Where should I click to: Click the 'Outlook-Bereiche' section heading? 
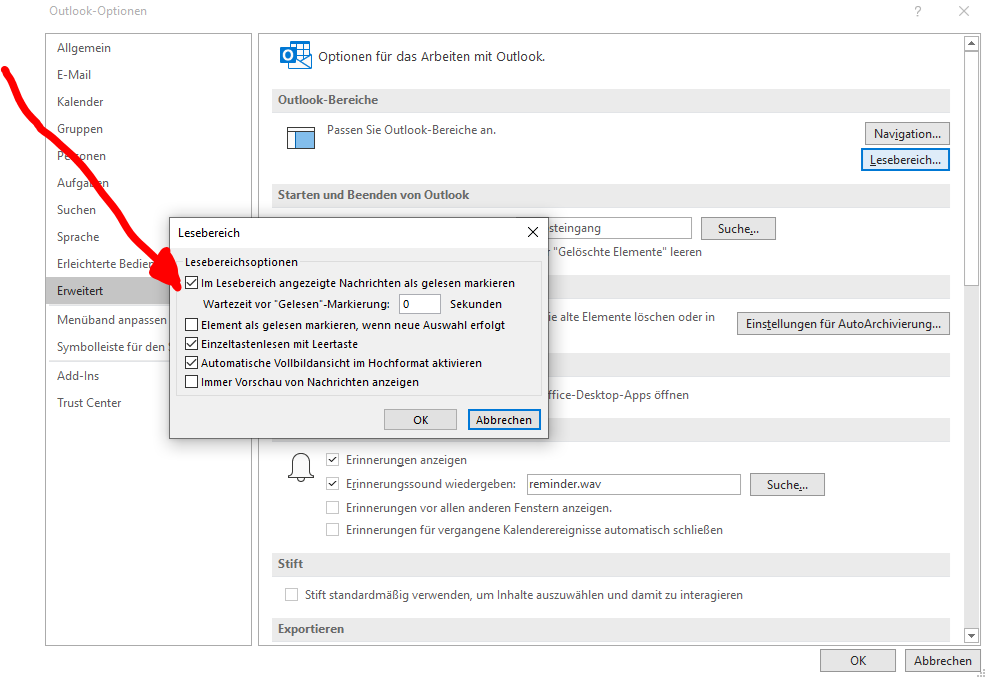(x=328, y=100)
